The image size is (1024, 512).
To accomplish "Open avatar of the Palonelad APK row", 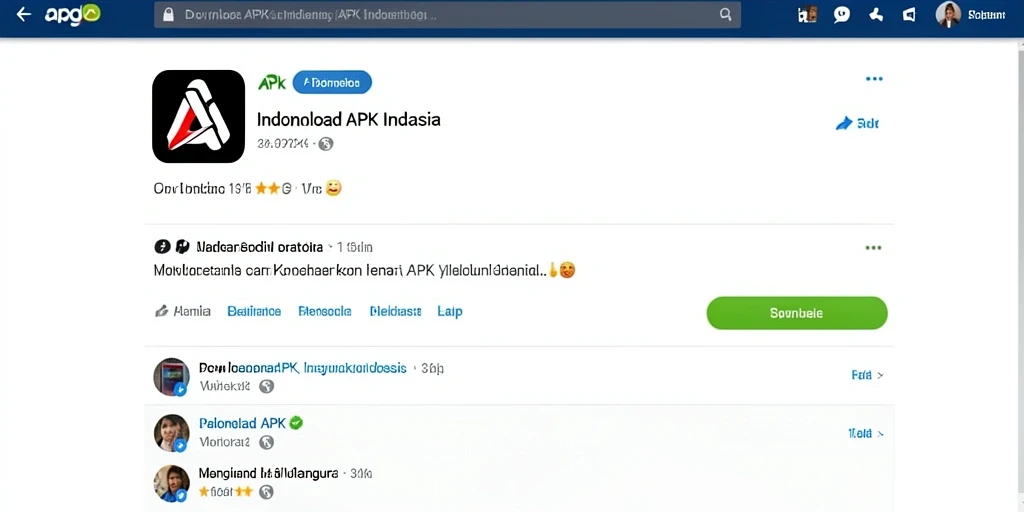I will (172, 433).
